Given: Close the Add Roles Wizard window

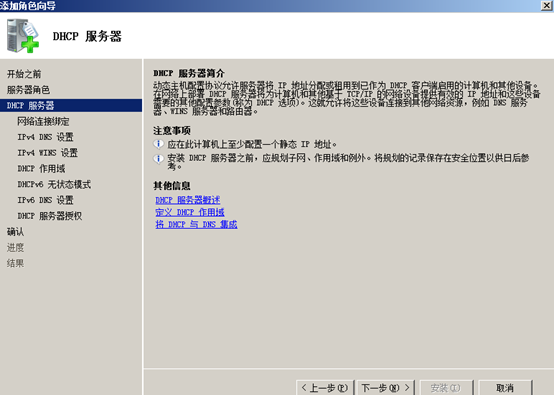Looking at the screenshot, I should pyautogui.click(x=547, y=5).
